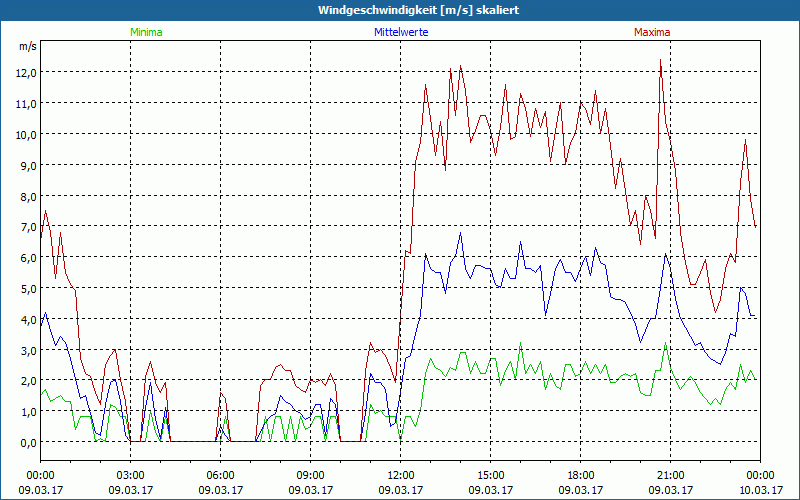Select the 12,0 y-axis value
Screen dimensions: 800x500
pyautogui.click(x=27, y=73)
